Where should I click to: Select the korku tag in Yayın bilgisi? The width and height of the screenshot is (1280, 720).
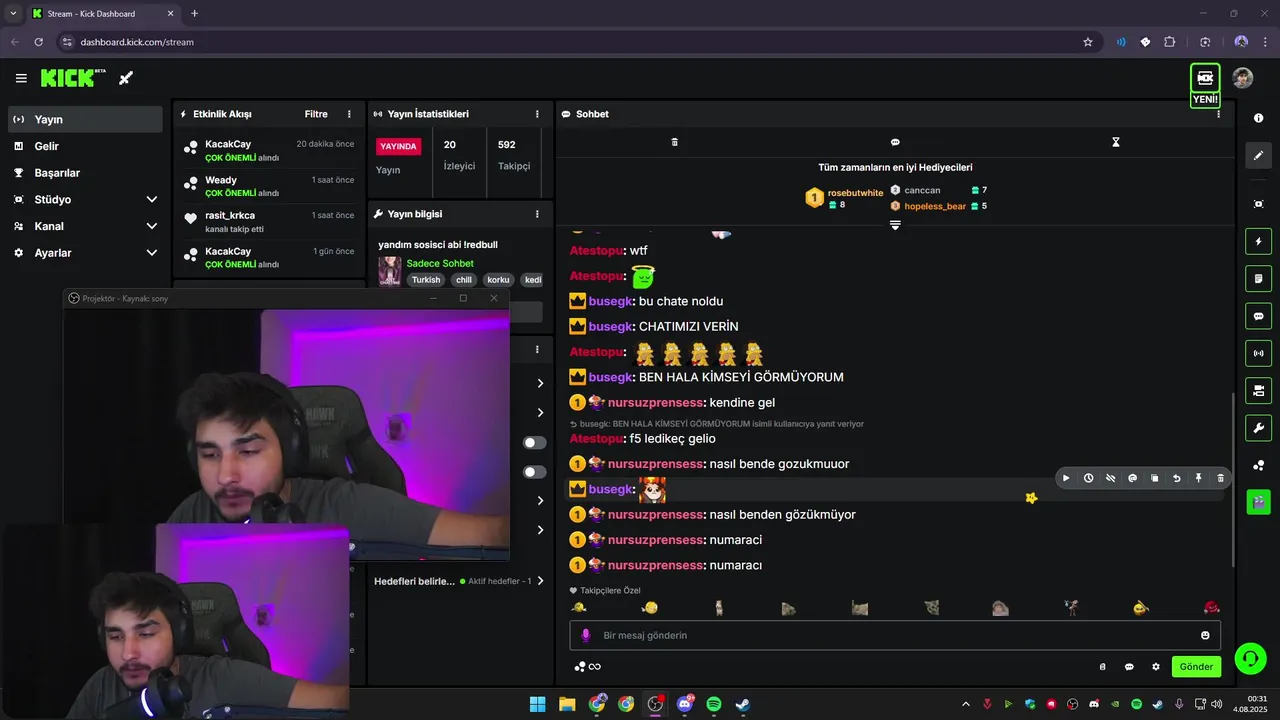(498, 280)
